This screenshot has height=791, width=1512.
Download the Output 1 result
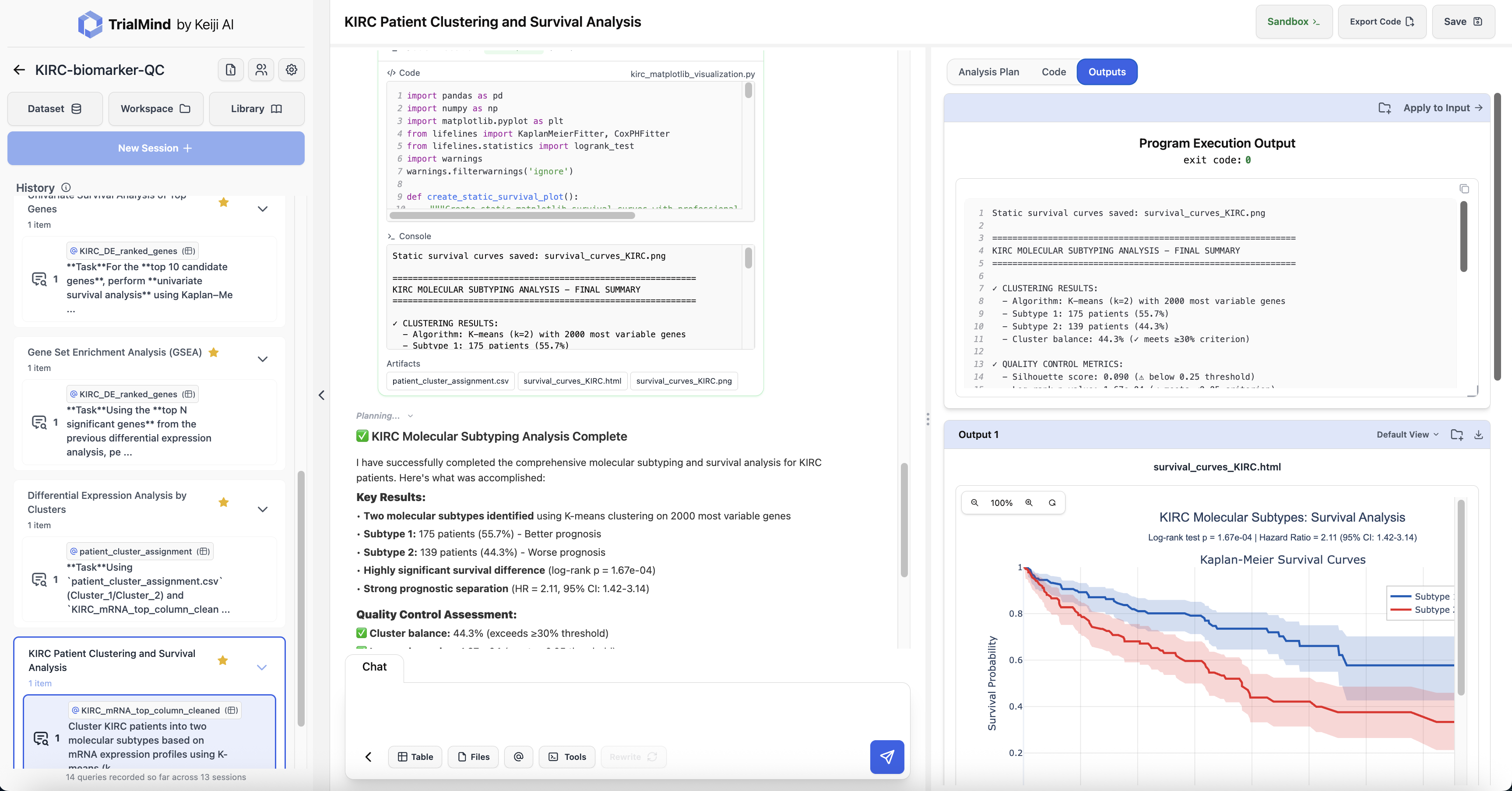(1479, 434)
